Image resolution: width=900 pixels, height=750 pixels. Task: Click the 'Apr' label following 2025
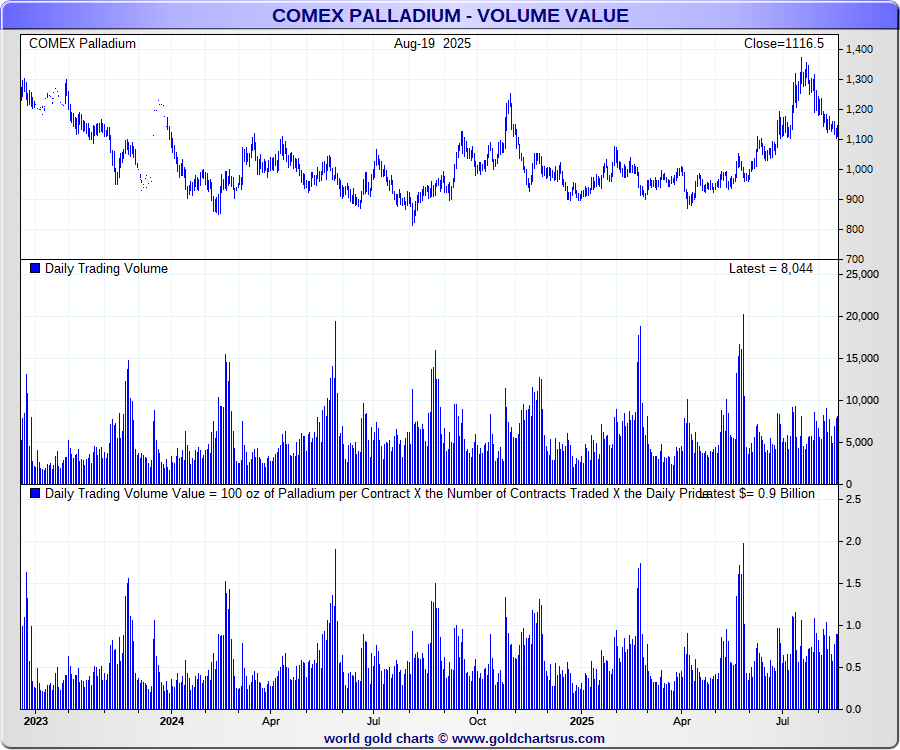(682, 721)
